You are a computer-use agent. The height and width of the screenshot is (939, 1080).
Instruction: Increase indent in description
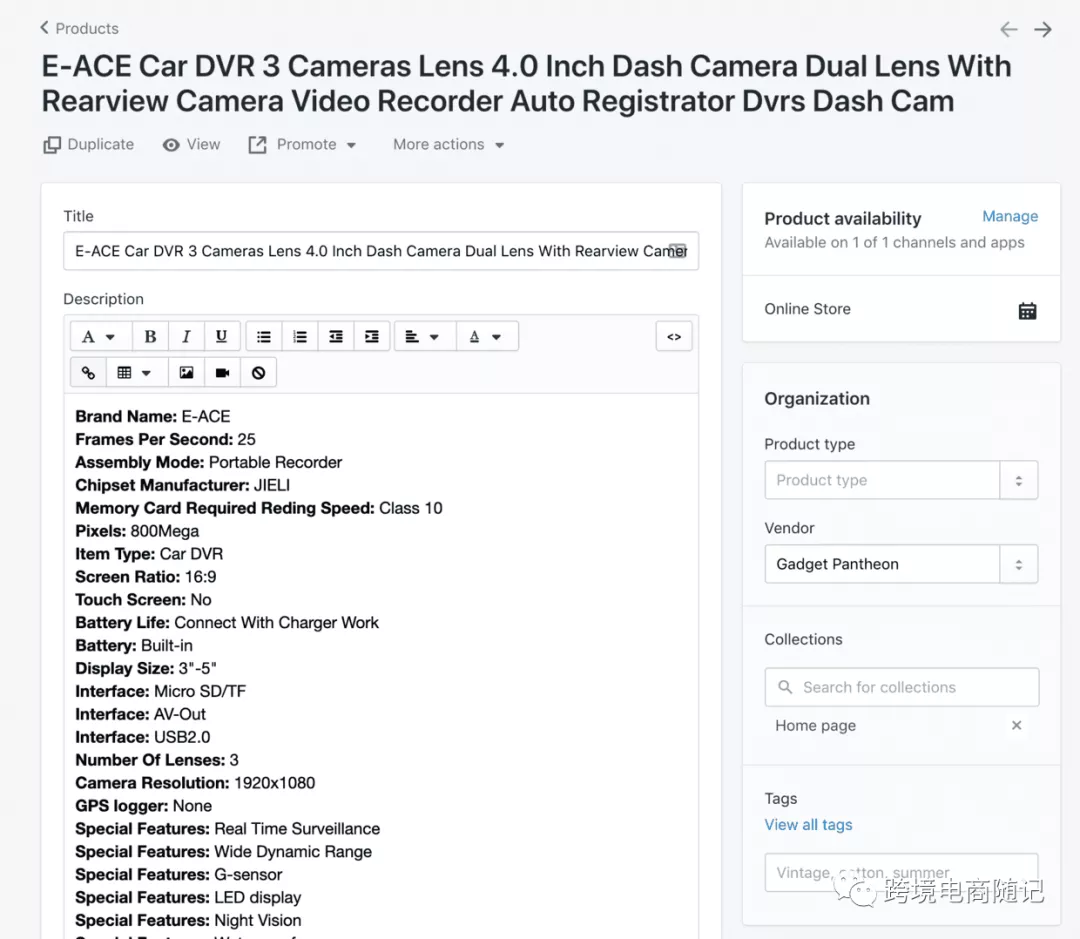(x=371, y=336)
